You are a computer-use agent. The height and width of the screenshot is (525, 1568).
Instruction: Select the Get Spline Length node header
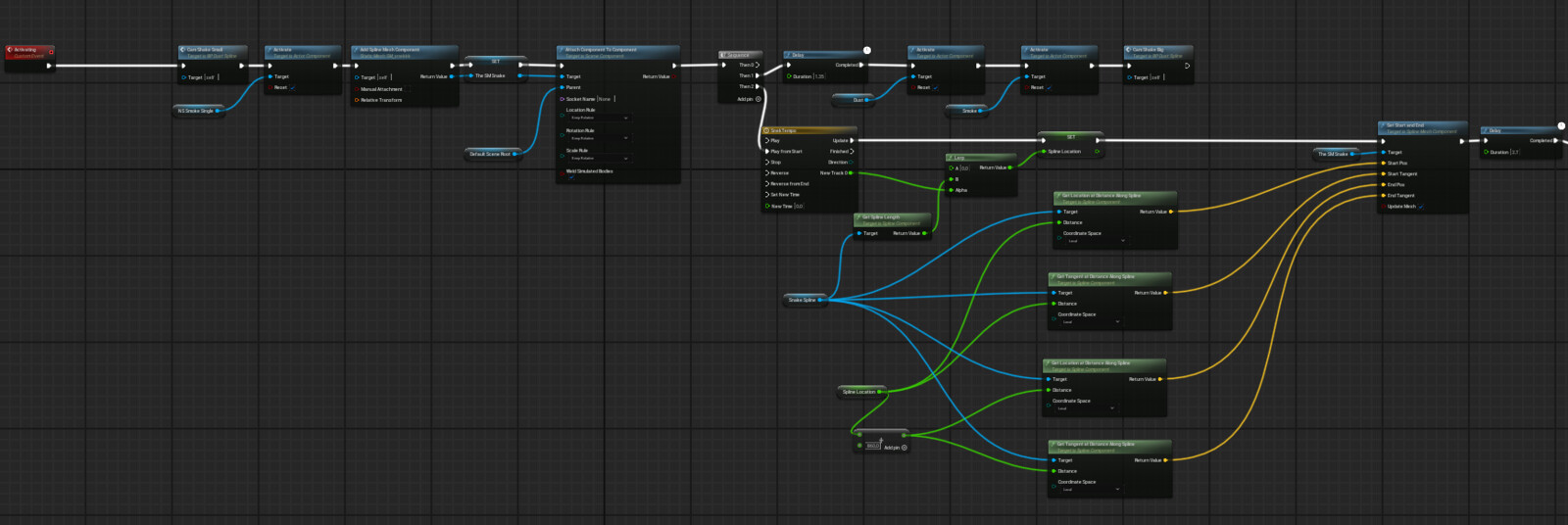(891, 219)
